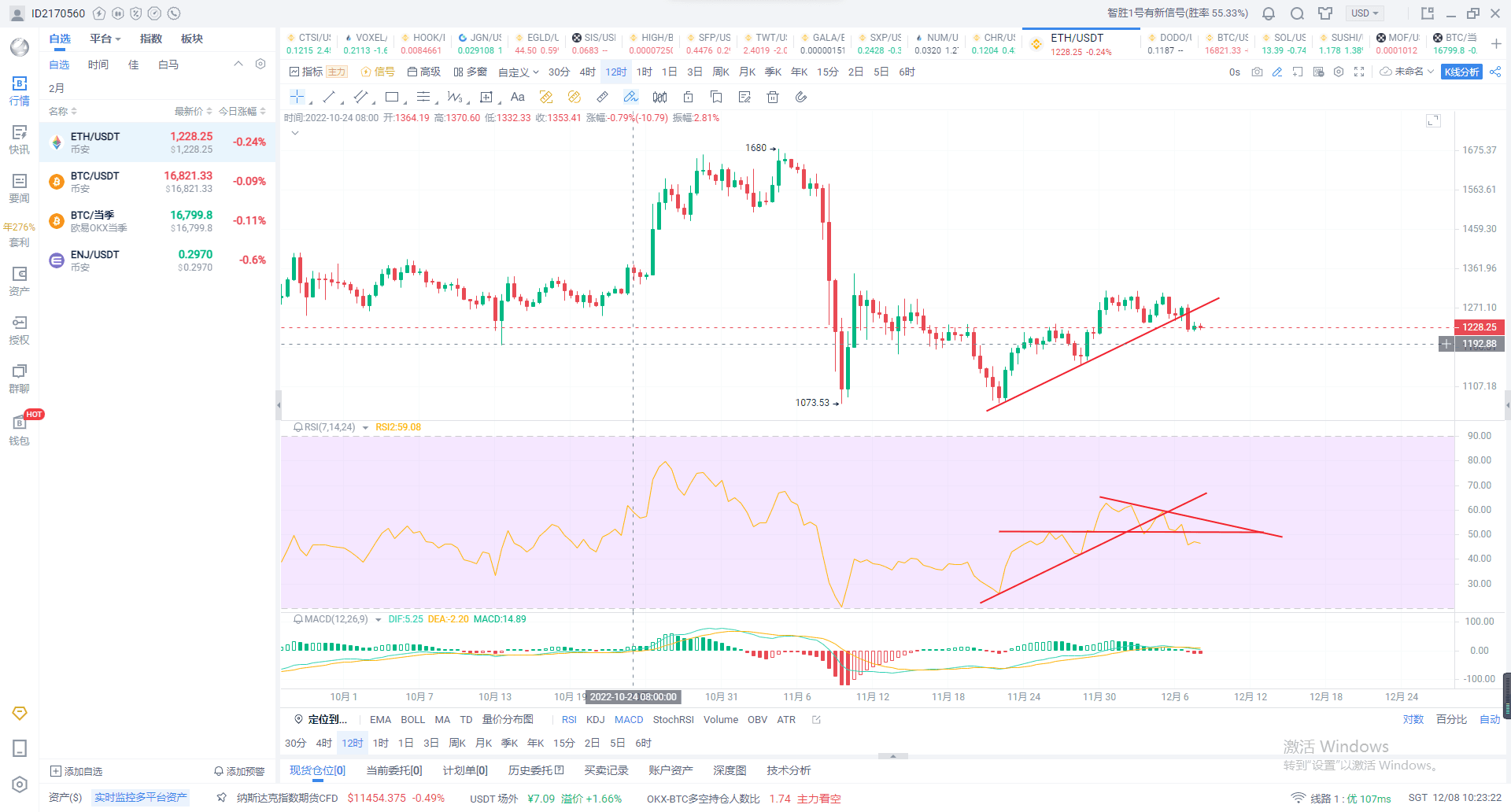
Task: Open chart settings hexagon icon
Action: tap(1339, 72)
